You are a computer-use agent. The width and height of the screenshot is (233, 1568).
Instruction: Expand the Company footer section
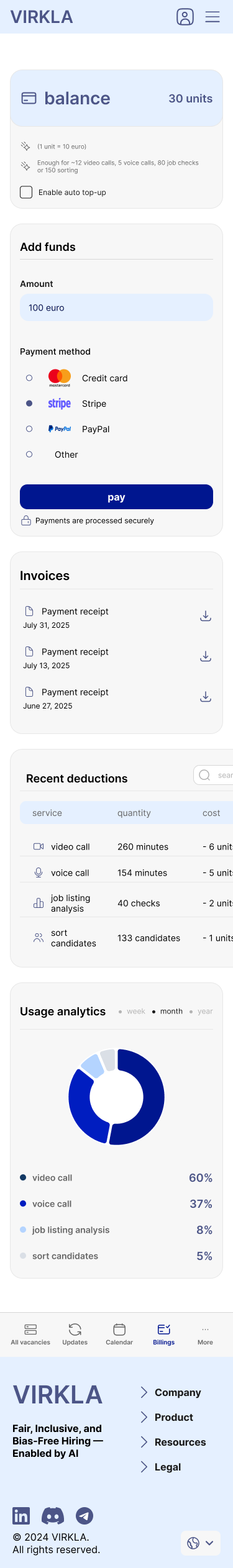click(x=171, y=1392)
